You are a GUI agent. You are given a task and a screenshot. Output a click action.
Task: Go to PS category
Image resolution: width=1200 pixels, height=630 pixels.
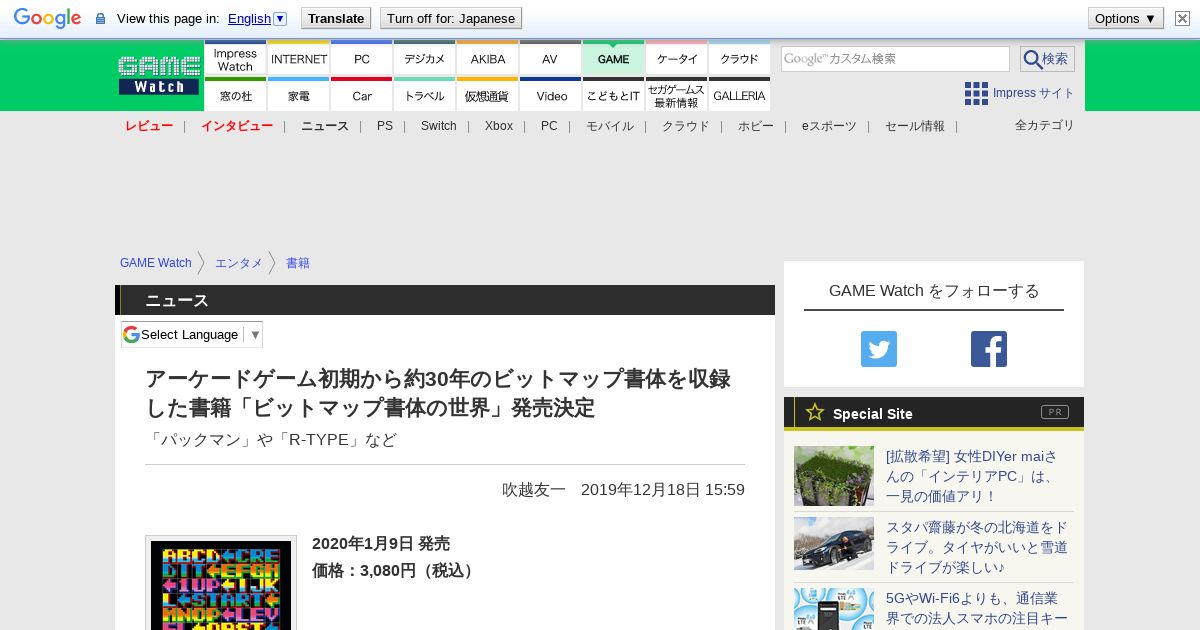(x=385, y=126)
